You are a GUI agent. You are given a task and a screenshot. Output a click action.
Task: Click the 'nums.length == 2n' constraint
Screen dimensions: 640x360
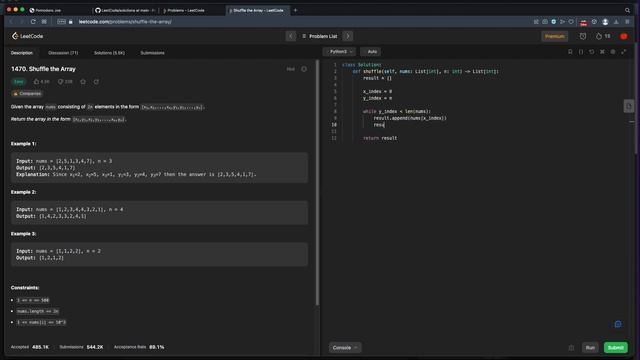click(x=38, y=311)
